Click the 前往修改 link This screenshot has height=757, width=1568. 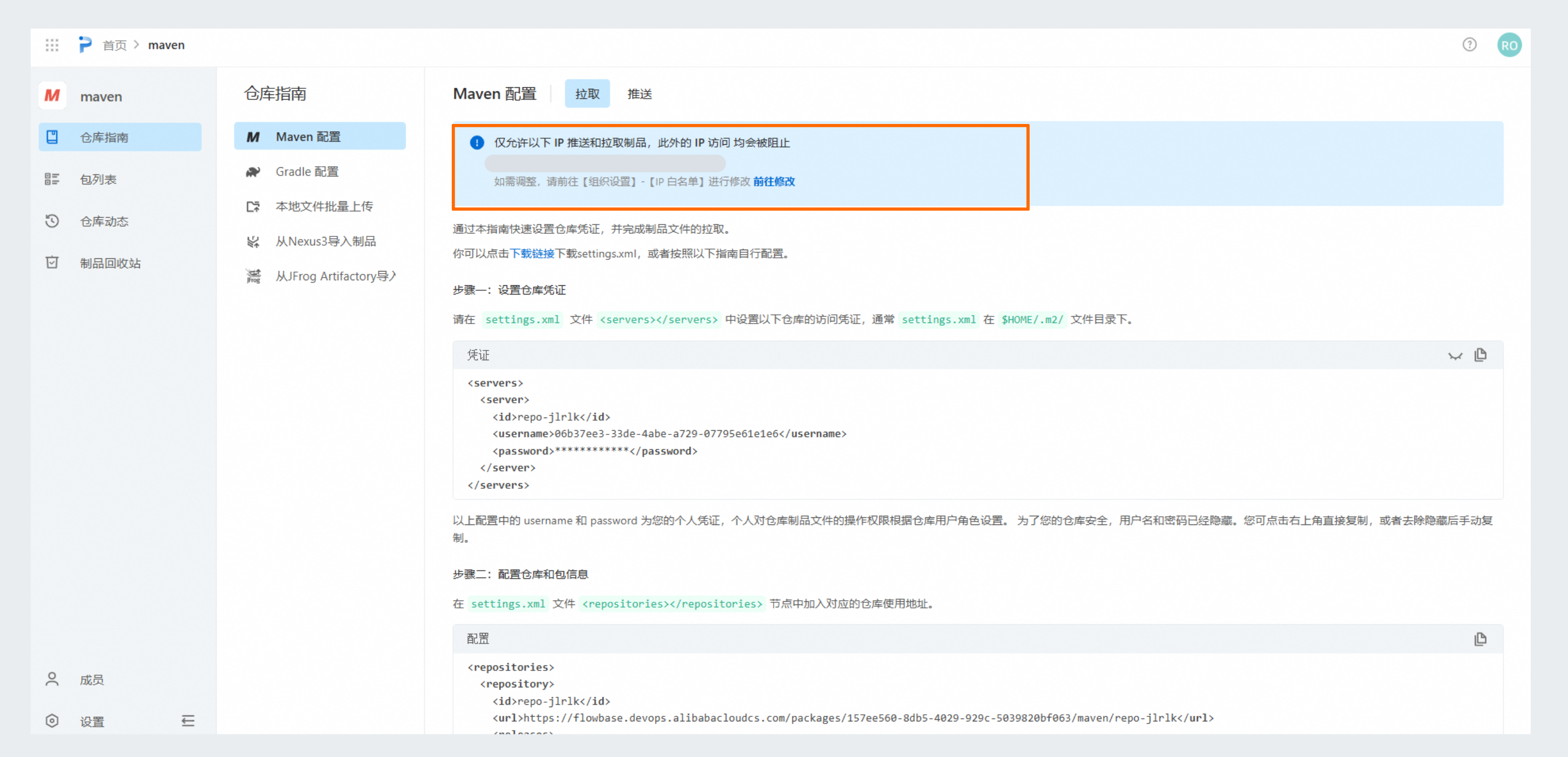774,182
